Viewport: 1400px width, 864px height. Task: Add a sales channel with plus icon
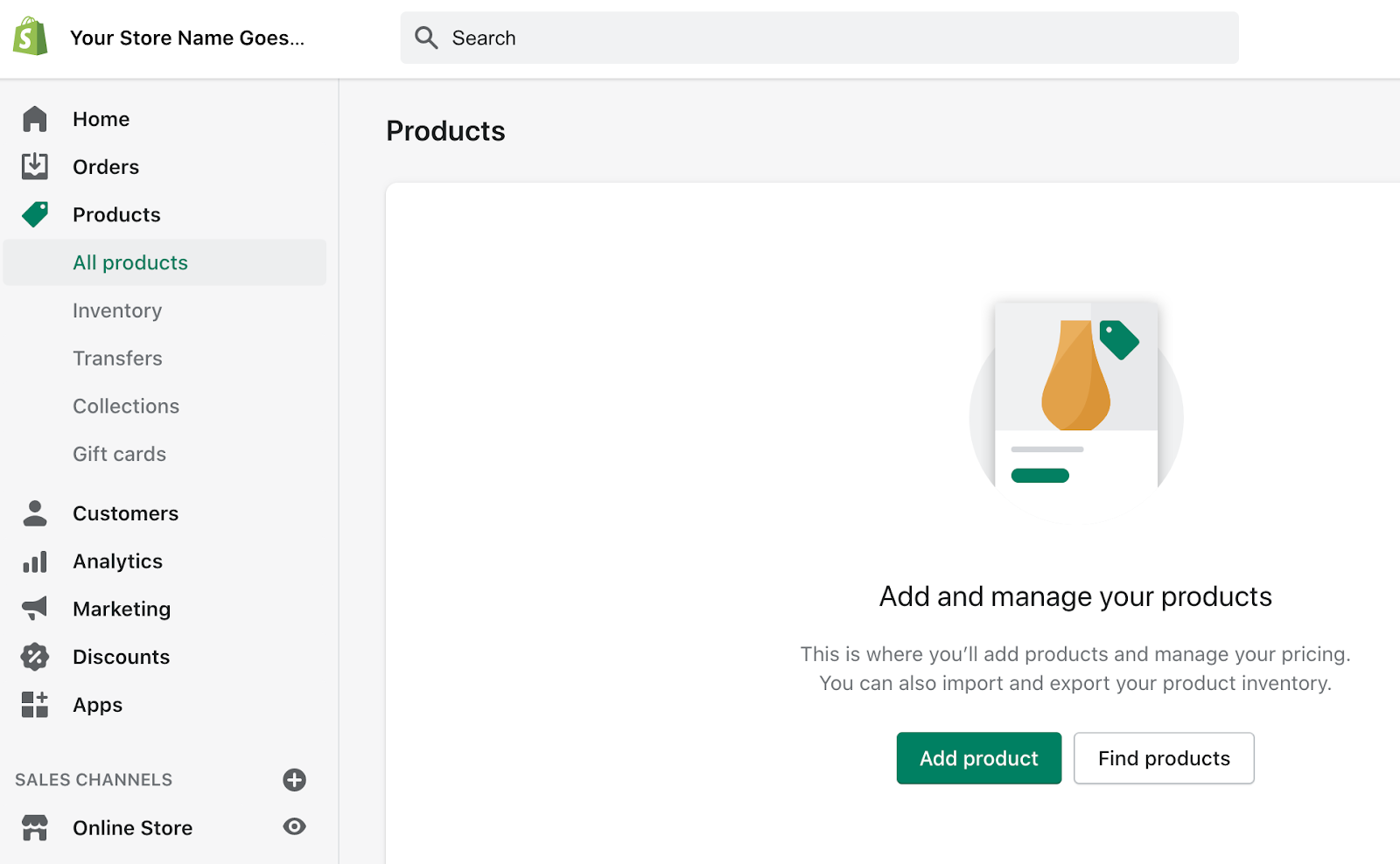click(295, 780)
